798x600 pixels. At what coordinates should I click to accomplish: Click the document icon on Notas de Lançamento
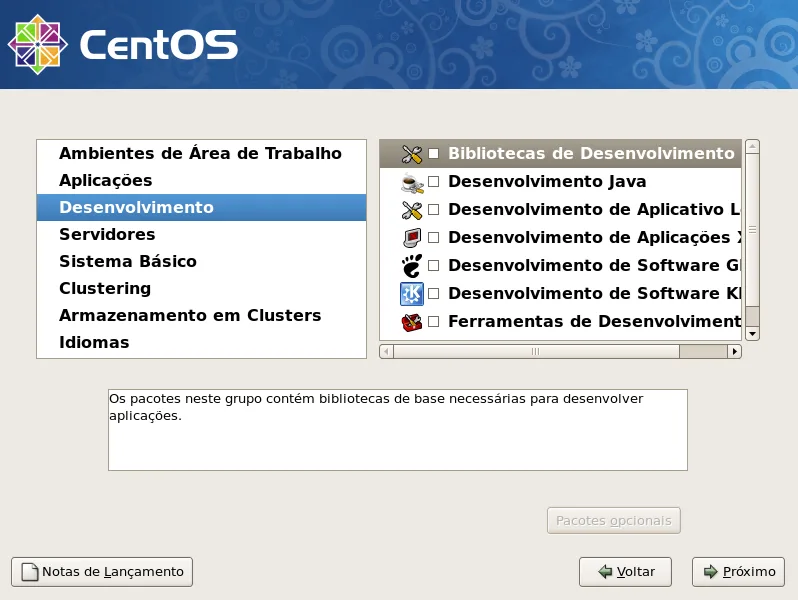click(x=30, y=572)
